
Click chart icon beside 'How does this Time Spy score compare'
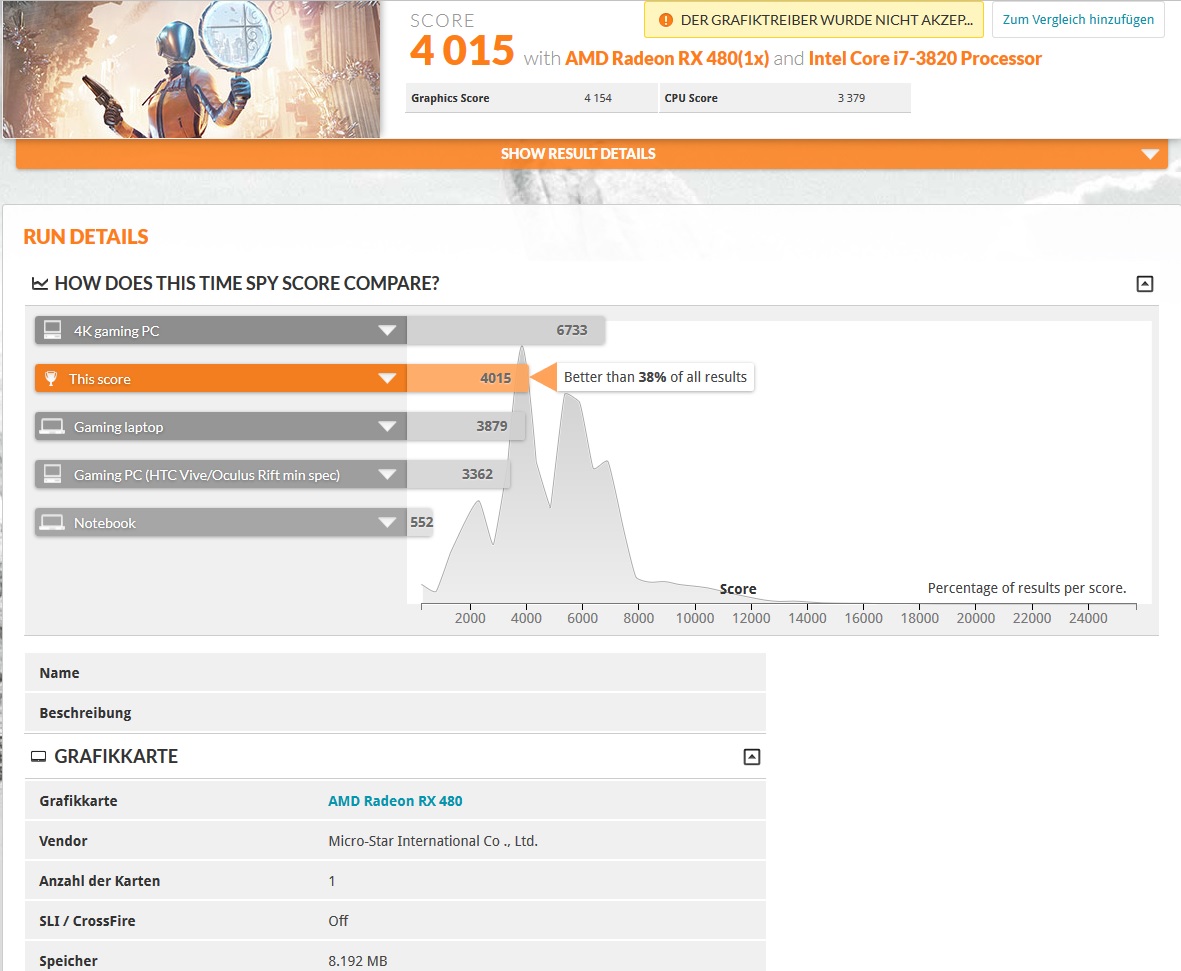coord(40,284)
